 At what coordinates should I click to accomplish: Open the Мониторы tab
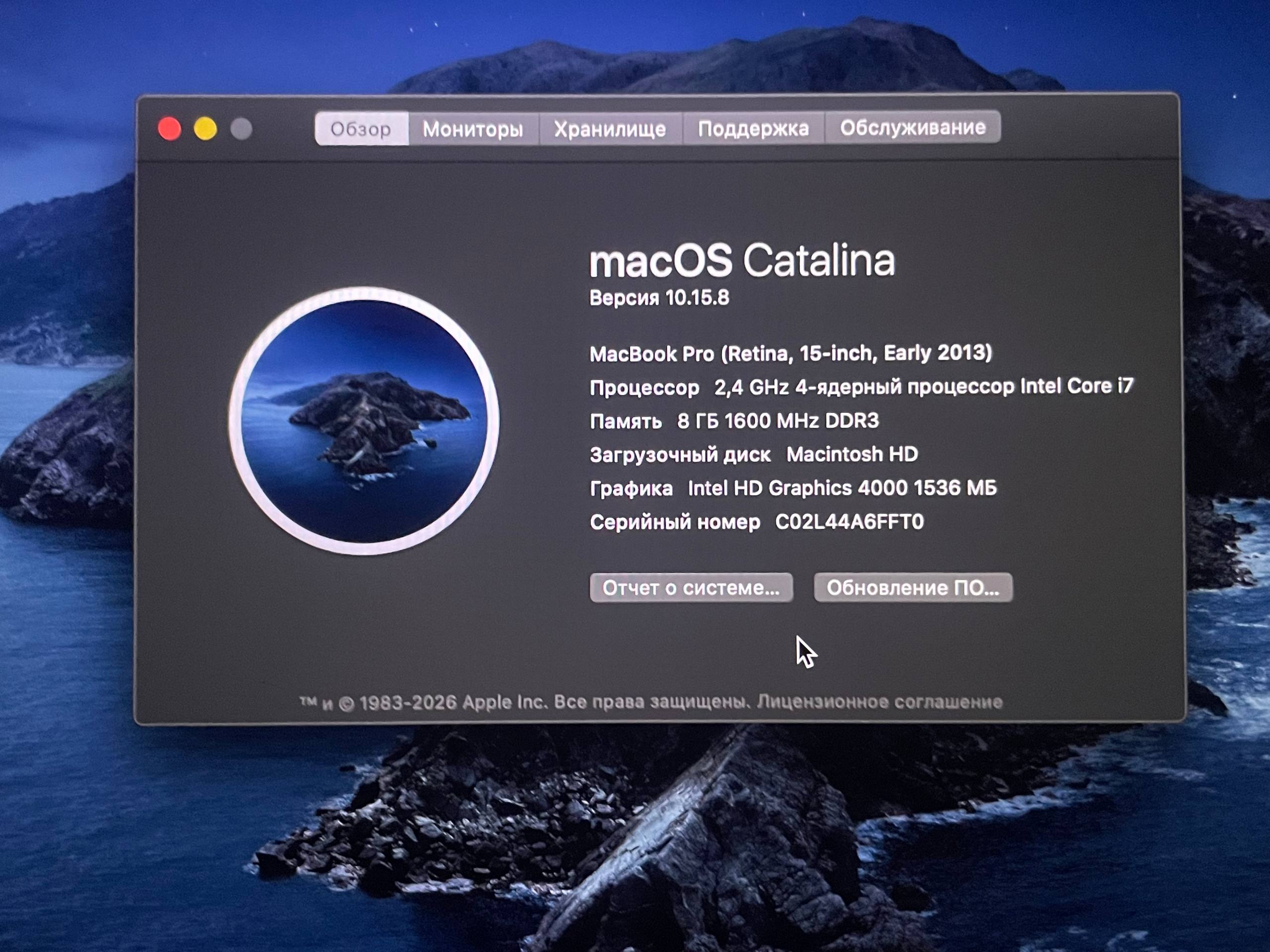(473, 128)
